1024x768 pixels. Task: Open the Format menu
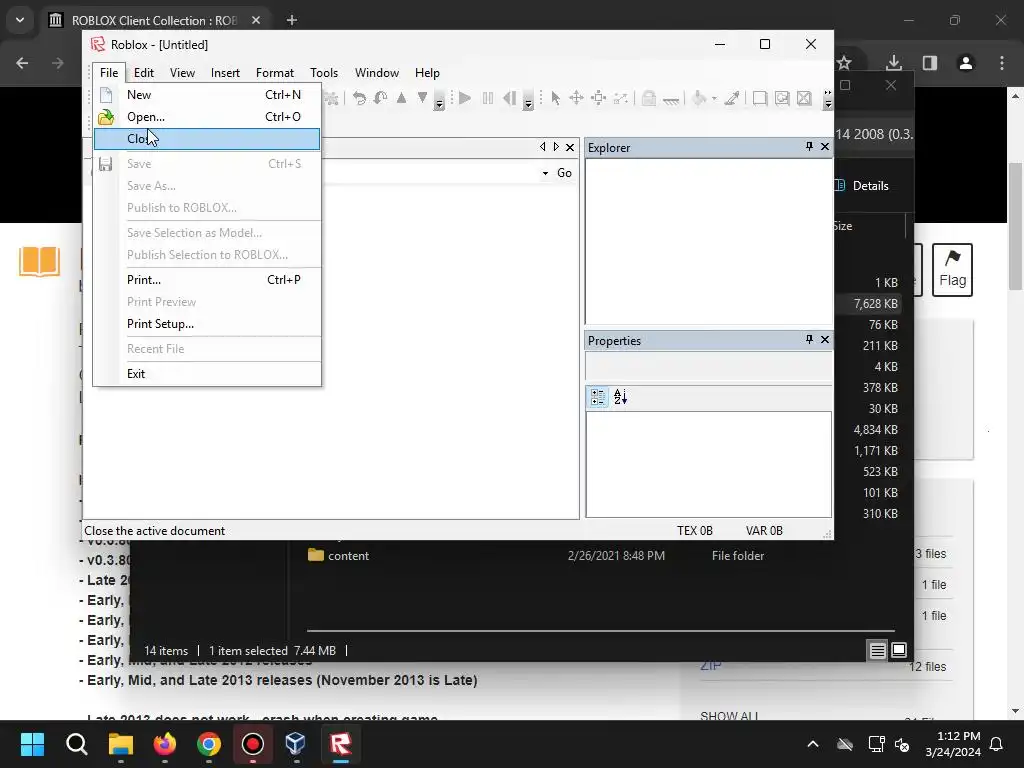(275, 72)
